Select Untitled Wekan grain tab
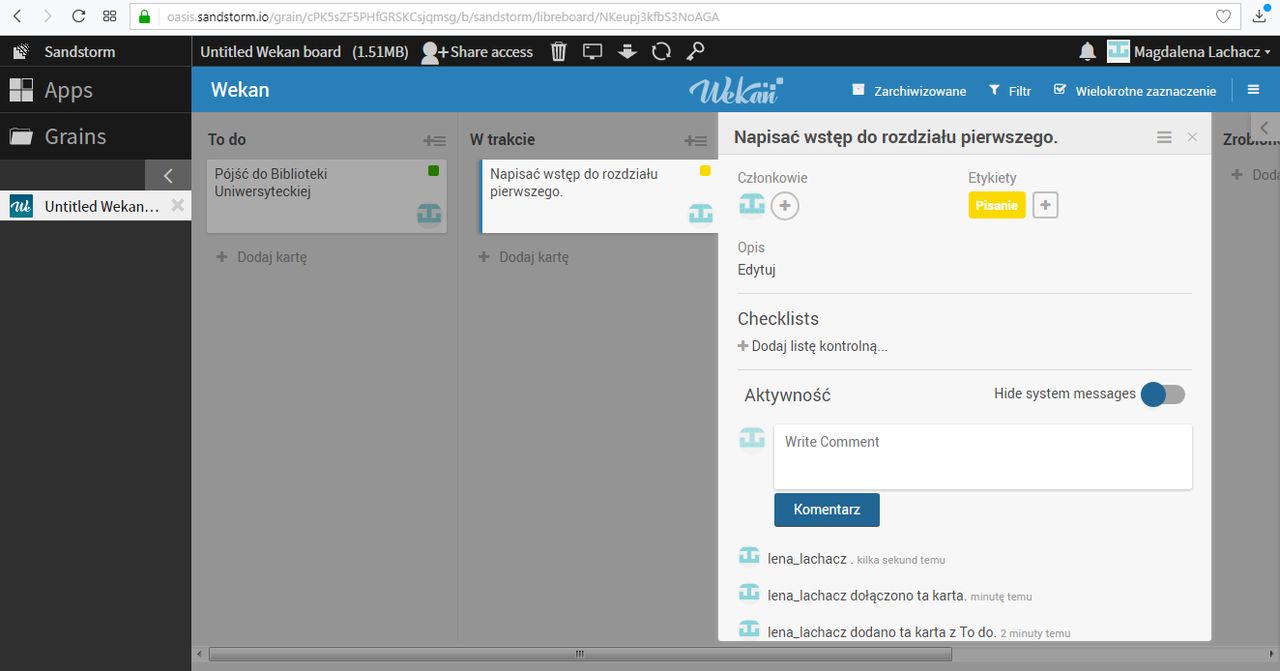 (x=85, y=206)
